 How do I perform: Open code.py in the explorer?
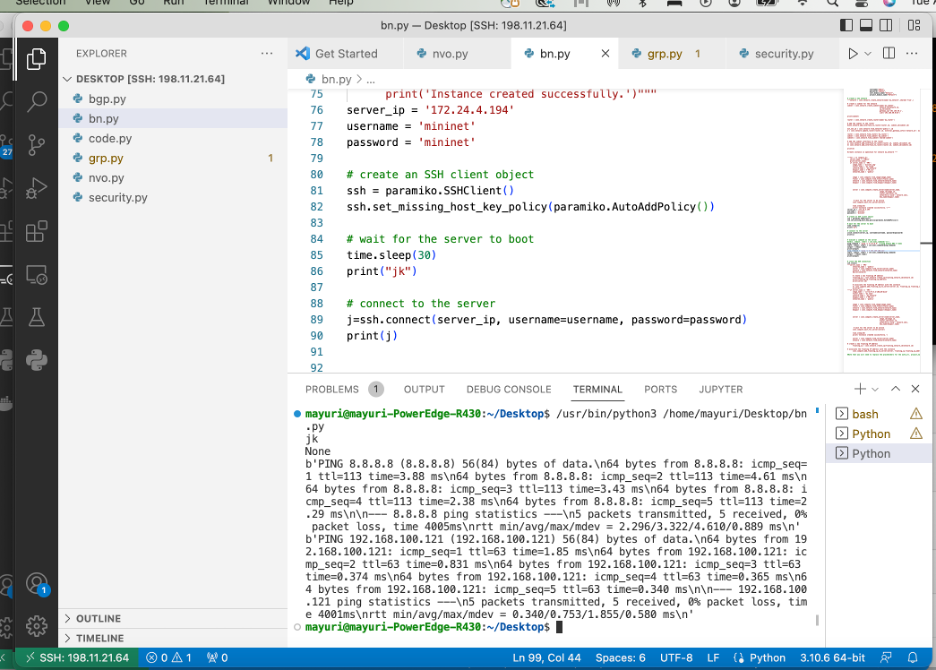pyautogui.click(x=173, y=138)
